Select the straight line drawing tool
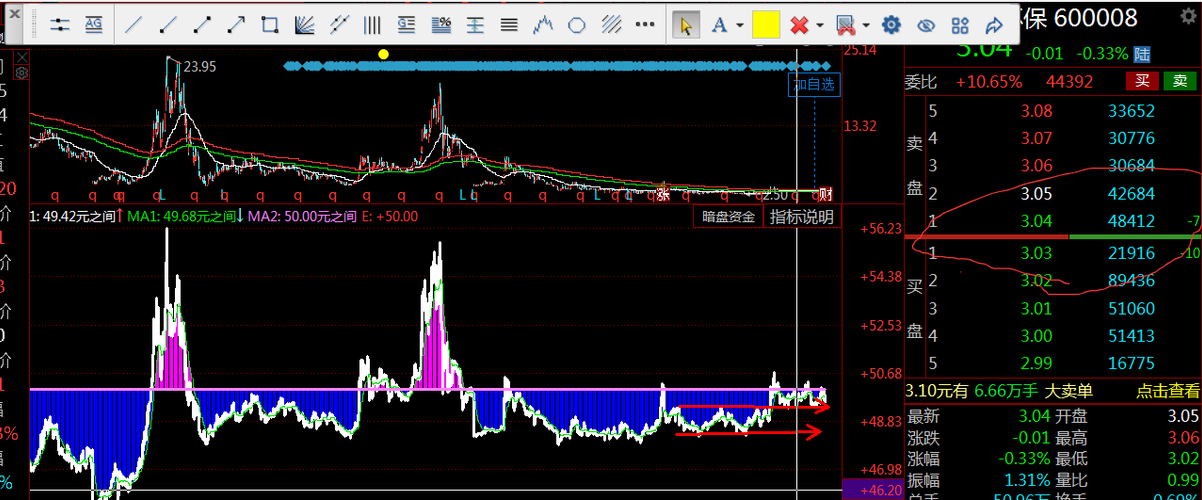This screenshot has height=500, width=1202. 133,24
